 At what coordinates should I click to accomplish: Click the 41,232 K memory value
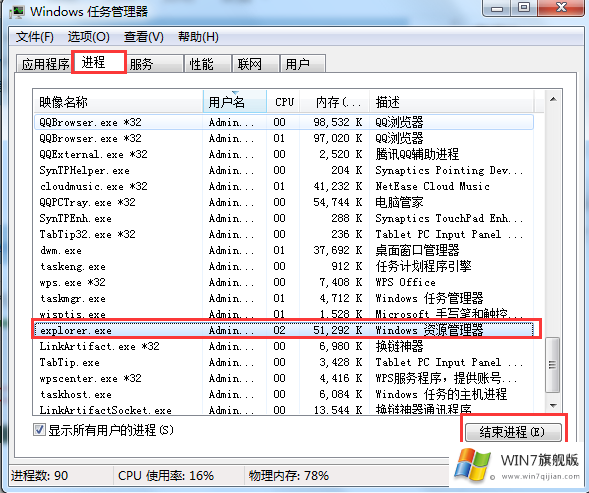pos(337,186)
